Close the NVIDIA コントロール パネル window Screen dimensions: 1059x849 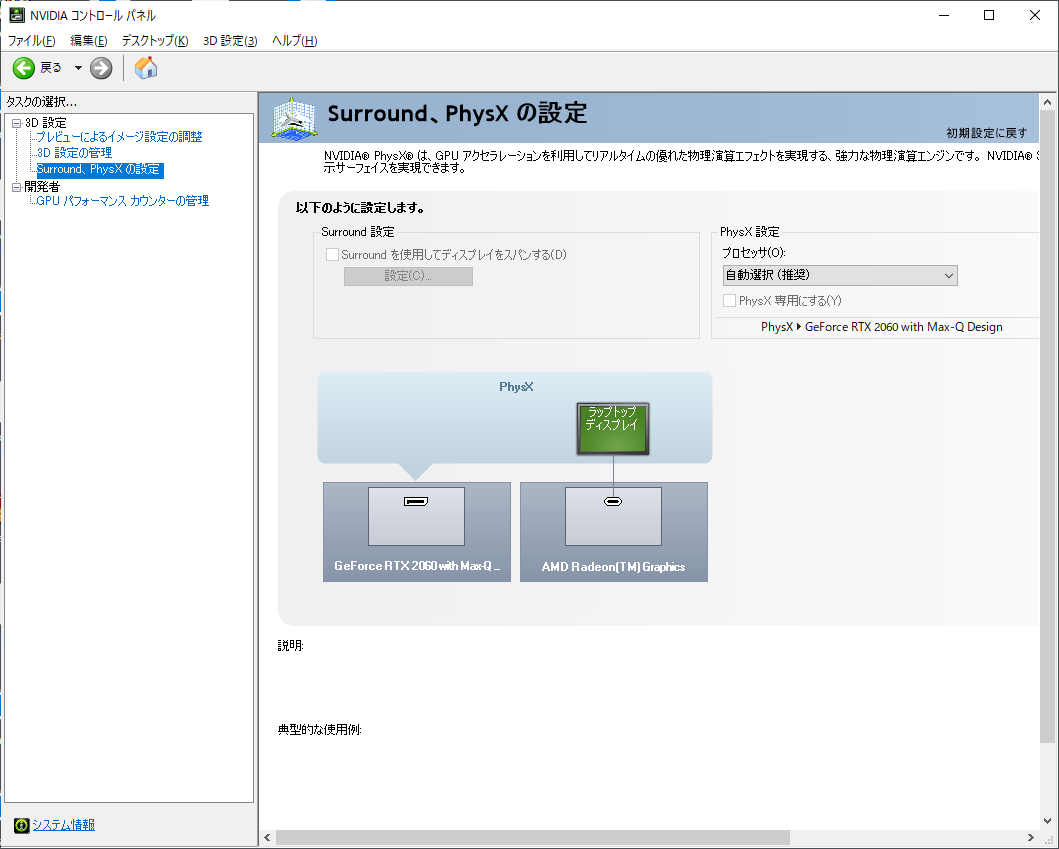pyautogui.click(x=1035, y=16)
